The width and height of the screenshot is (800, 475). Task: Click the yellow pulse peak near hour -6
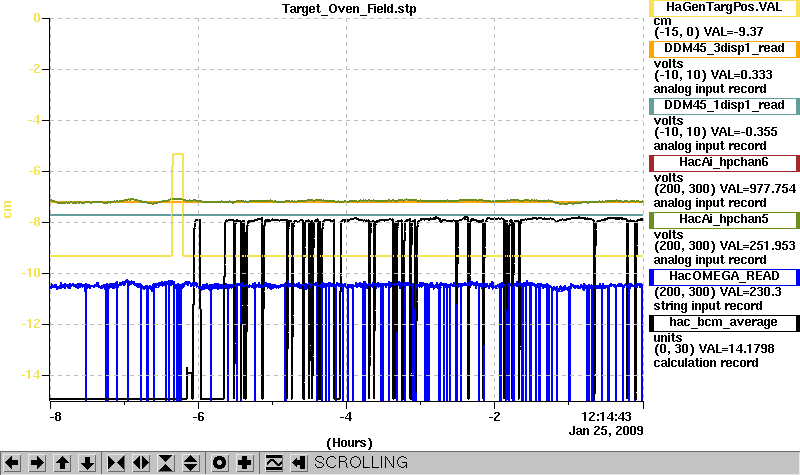[178, 154]
